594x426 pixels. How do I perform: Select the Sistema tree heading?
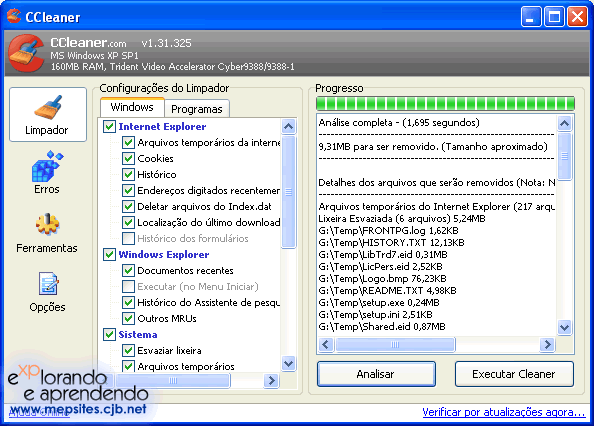pyautogui.click(x=138, y=334)
